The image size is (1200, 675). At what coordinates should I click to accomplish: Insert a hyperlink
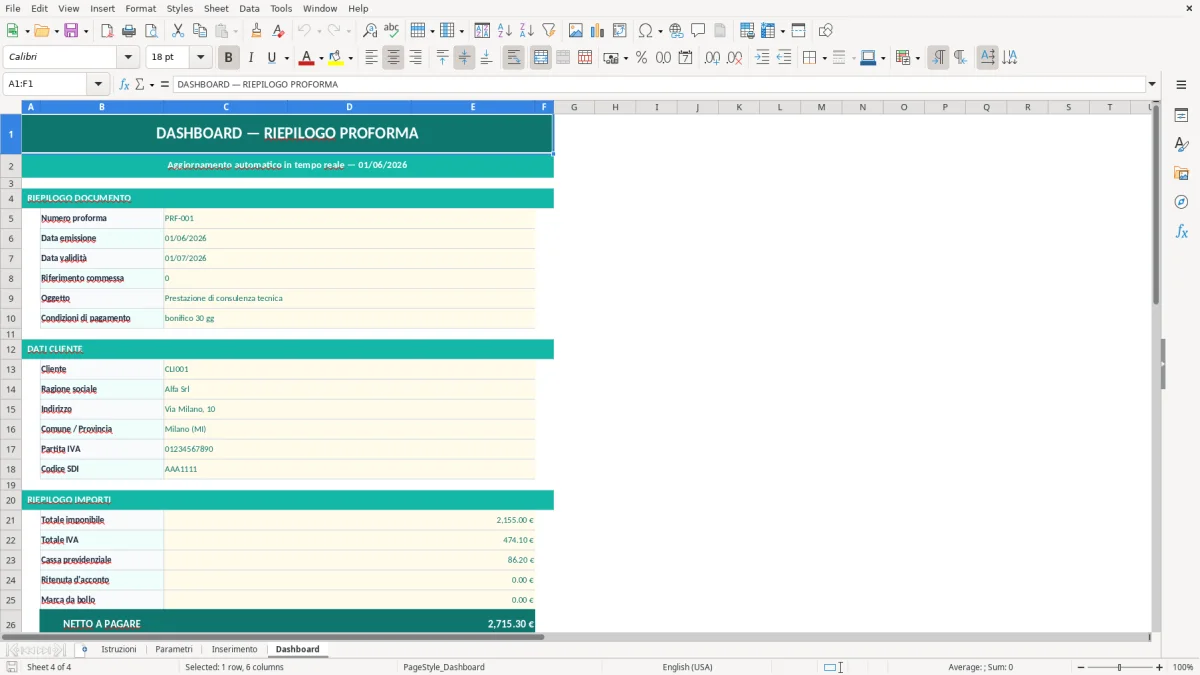click(x=677, y=31)
